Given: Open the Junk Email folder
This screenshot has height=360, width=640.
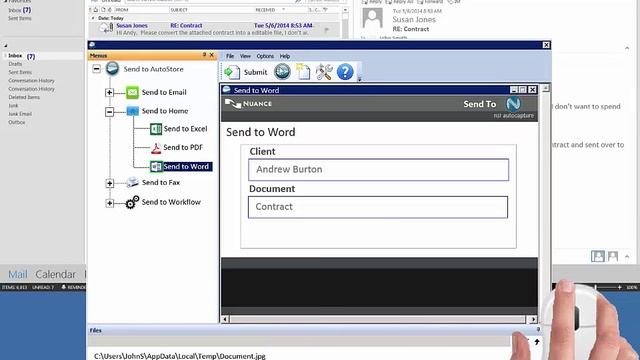Looking at the screenshot, I should tap(20, 114).
